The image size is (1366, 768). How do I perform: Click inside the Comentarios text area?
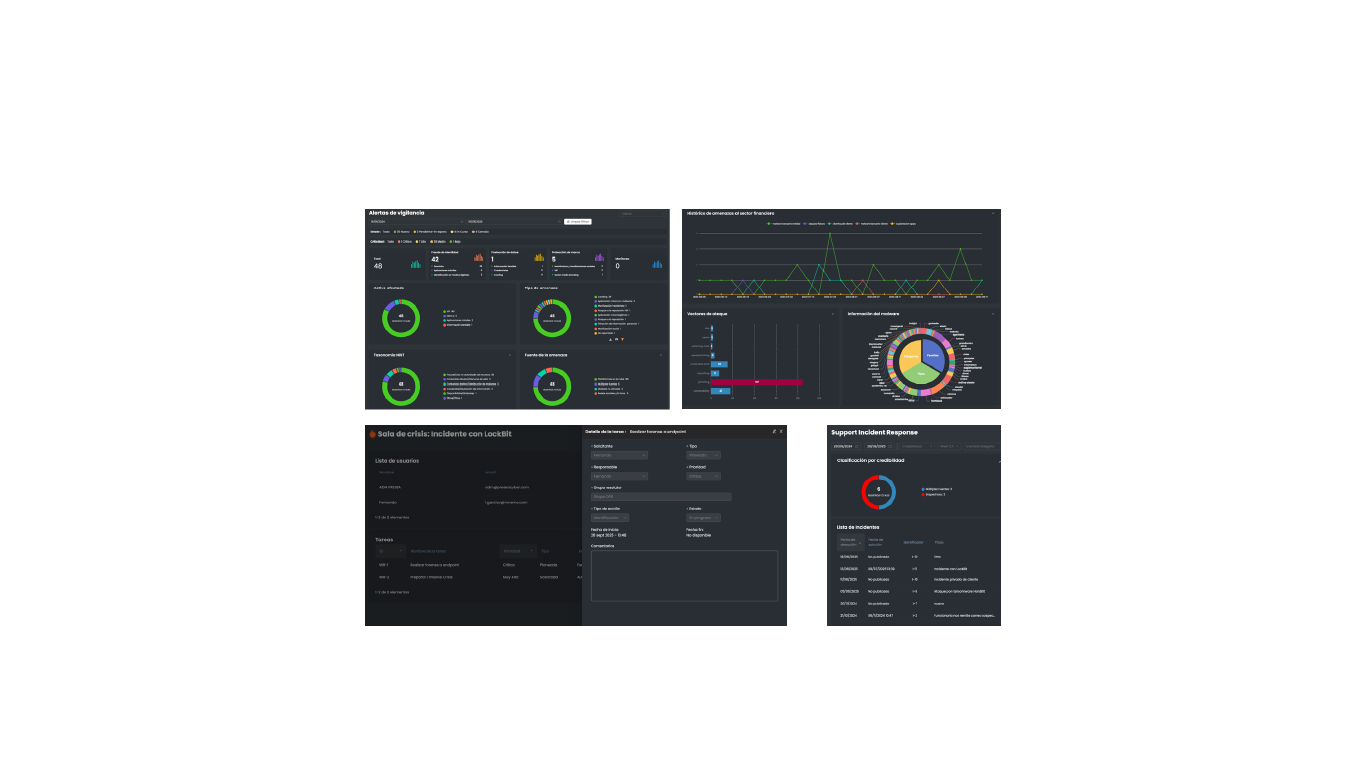684,577
